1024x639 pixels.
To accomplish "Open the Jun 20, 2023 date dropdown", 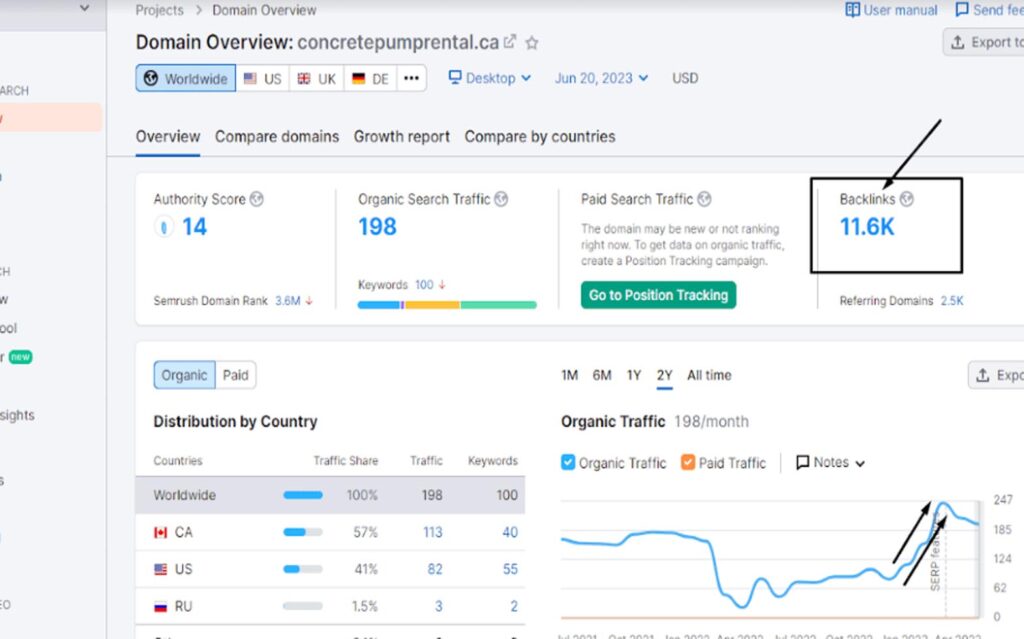I will pos(601,78).
